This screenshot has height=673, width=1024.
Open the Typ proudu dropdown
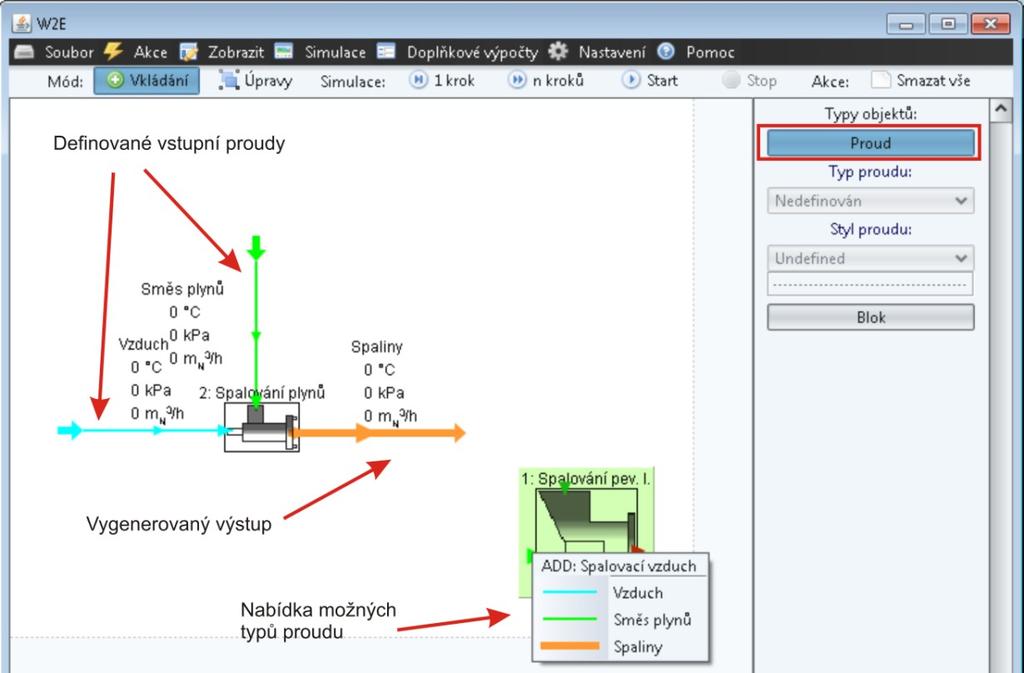pyautogui.click(x=871, y=201)
